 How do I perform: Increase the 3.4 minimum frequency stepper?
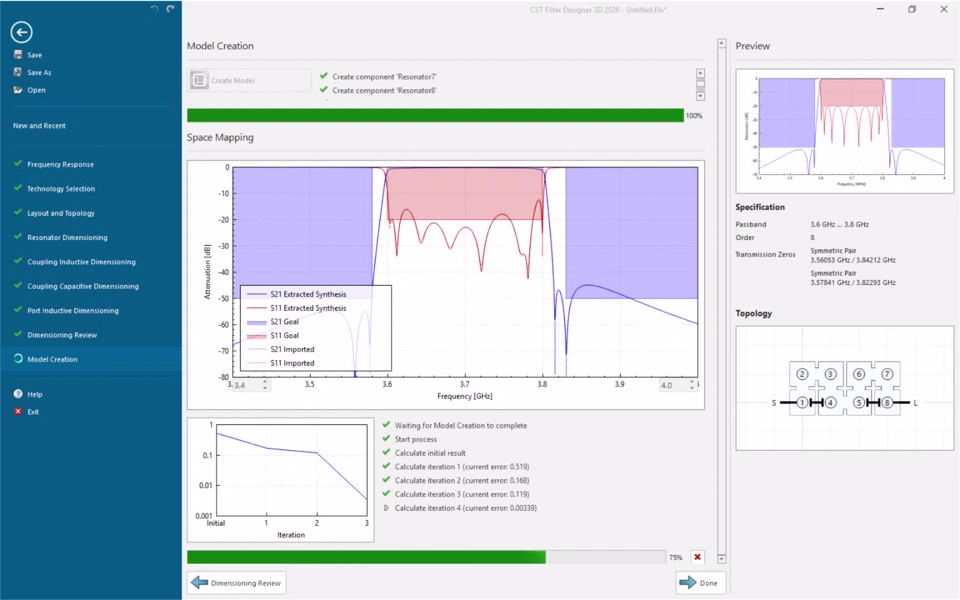264,382
